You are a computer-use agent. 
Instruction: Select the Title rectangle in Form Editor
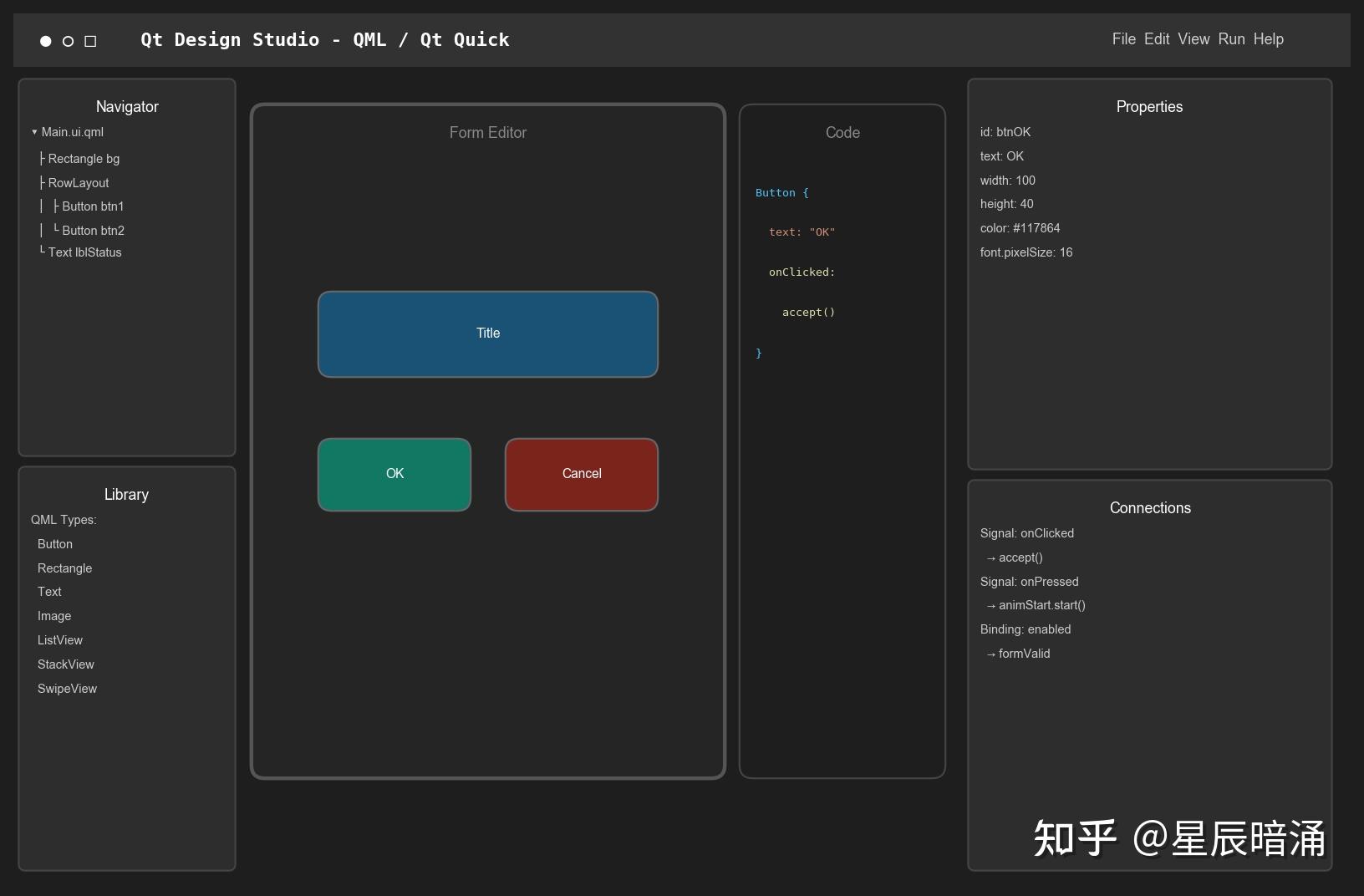click(x=488, y=333)
